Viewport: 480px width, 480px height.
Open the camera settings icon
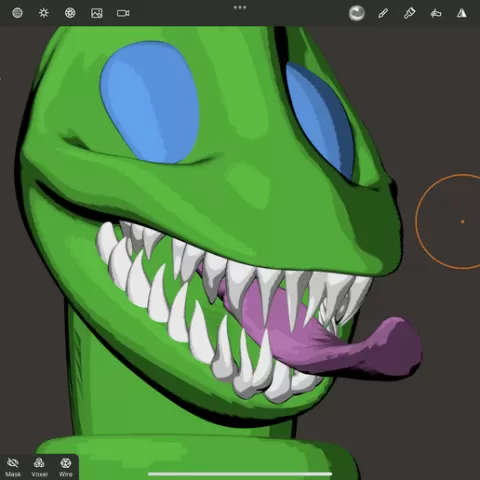coord(123,13)
